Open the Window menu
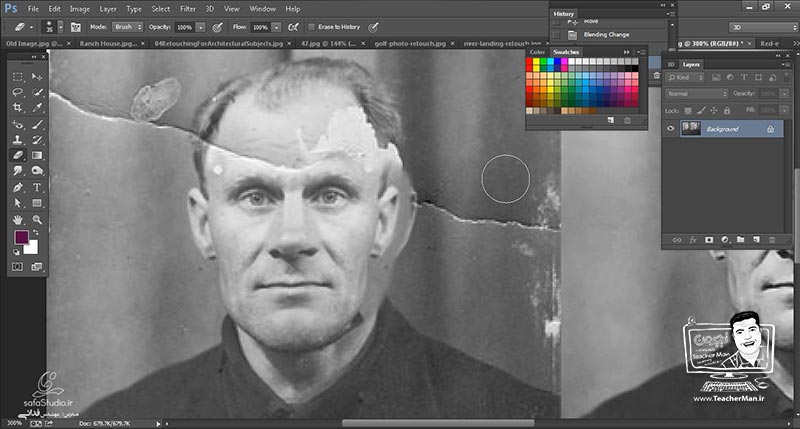 262,9
